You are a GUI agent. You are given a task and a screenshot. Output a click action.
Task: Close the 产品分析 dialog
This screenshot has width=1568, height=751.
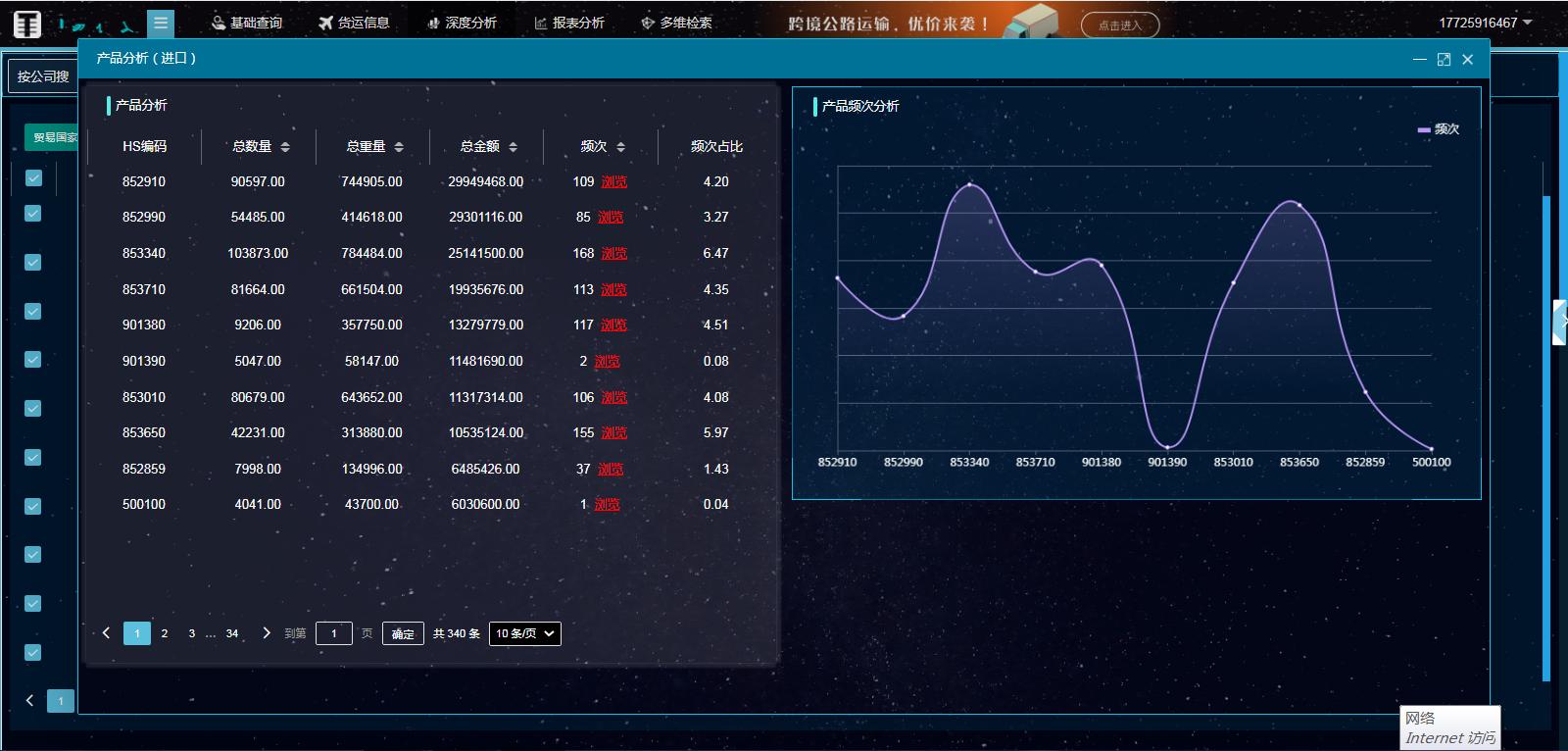tap(1467, 59)
